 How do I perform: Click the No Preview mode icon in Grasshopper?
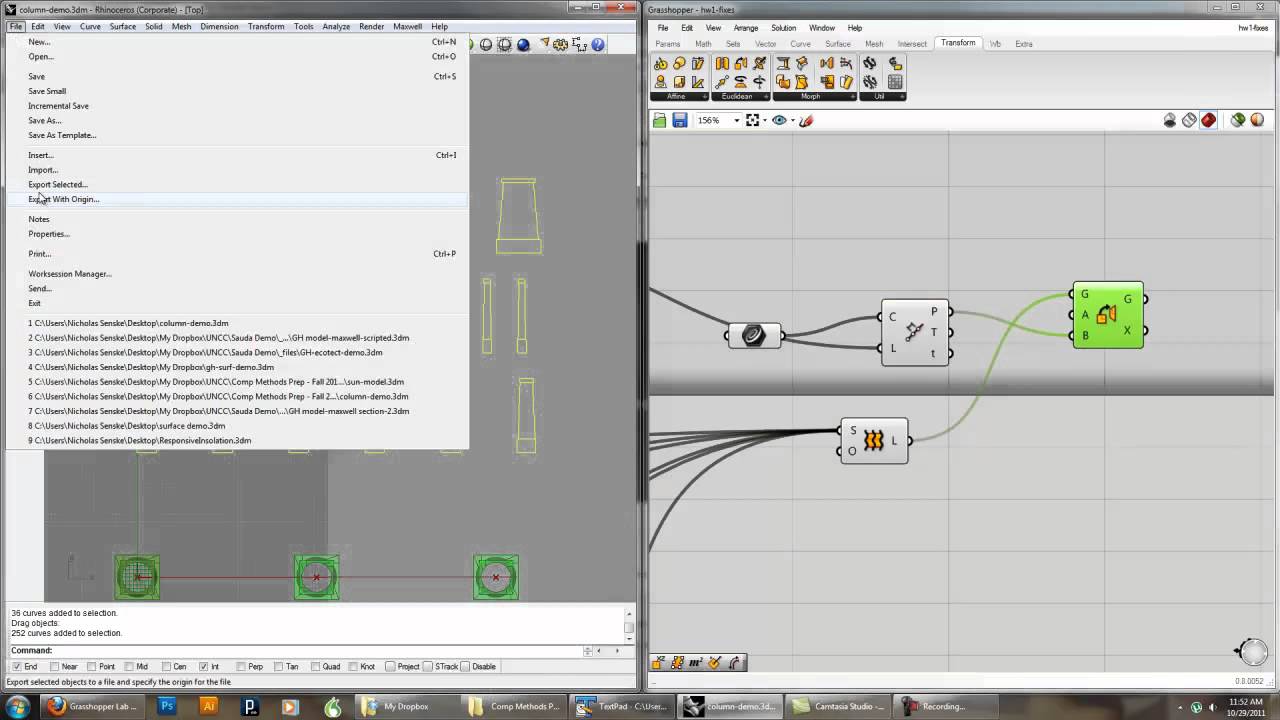pyautogui.click(x=1170, y=120)
